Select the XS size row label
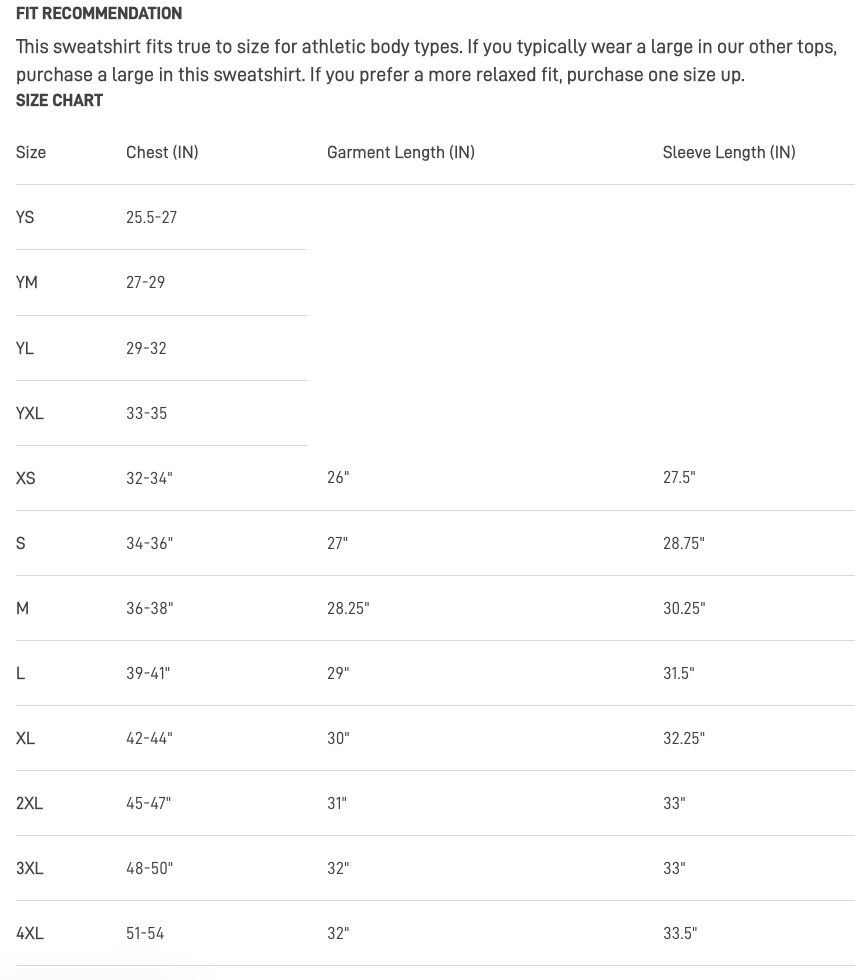Image resolution: width=855 pixels, height=980 pixels. [26, 478]
